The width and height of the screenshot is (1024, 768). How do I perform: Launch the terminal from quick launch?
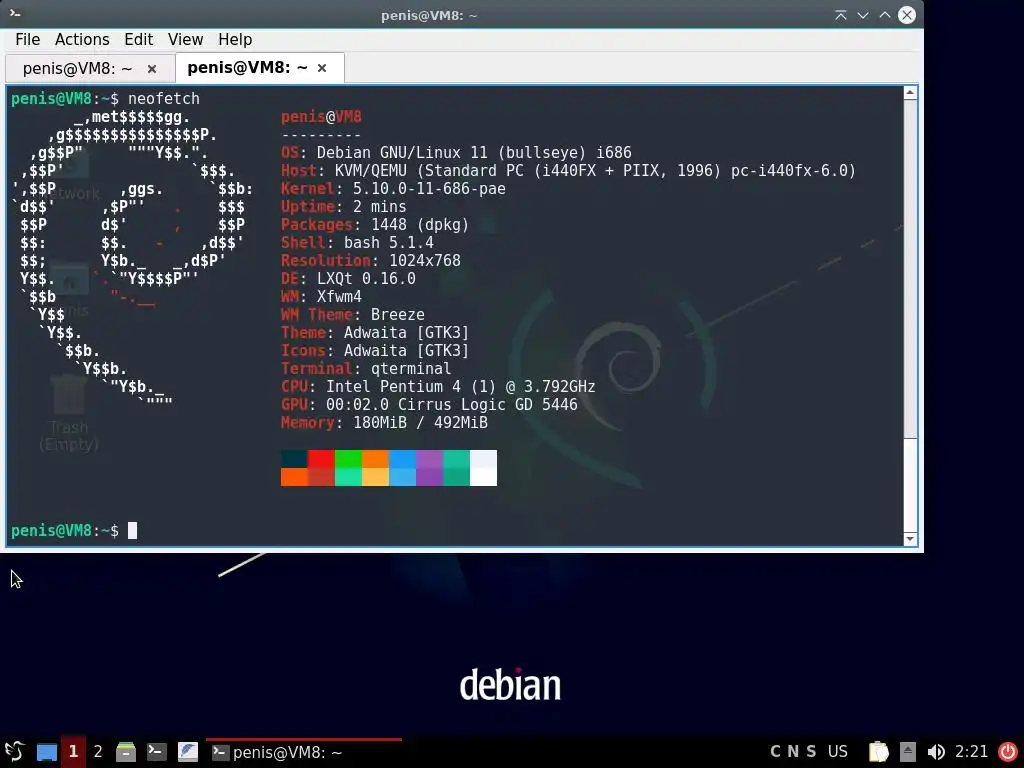[157, 752]
